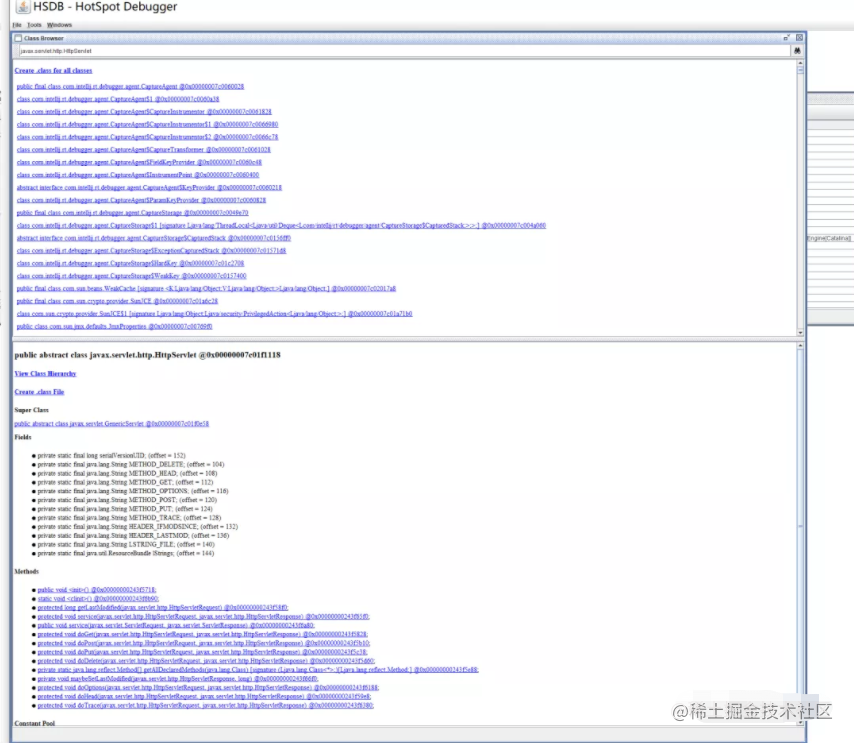Open the getAllDeclaredMethods method link
This screenshot has height=743, width=854.
point(258,669)
